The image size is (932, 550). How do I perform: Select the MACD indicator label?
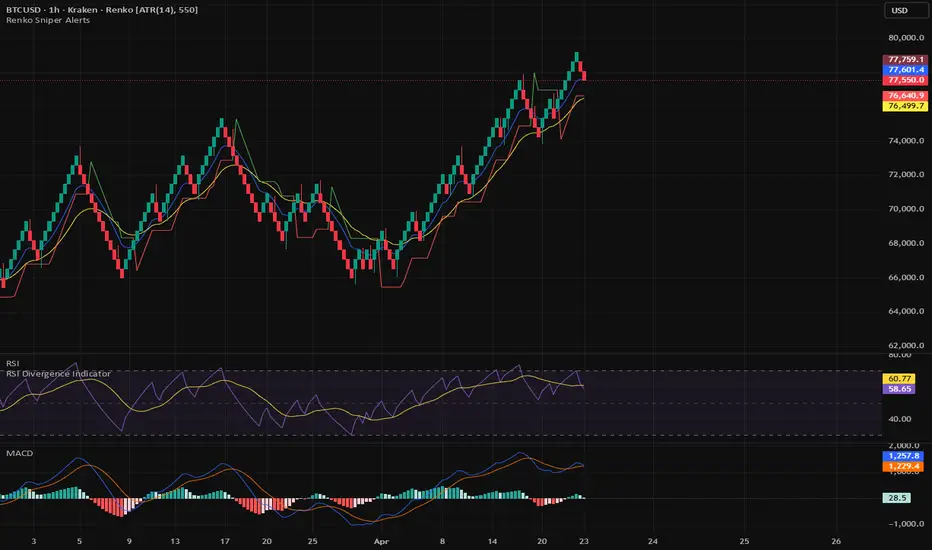coord(20,453)
